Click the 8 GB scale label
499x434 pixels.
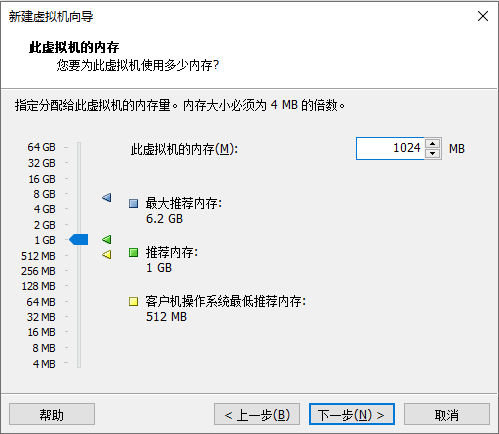(44, 194)
